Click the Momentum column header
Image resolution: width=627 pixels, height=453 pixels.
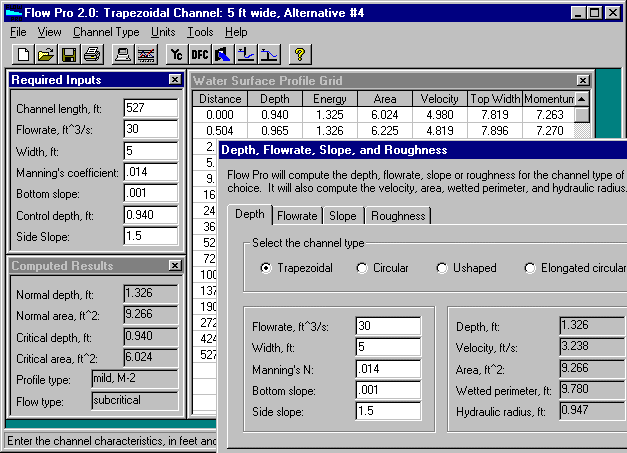tap(549, 99)
